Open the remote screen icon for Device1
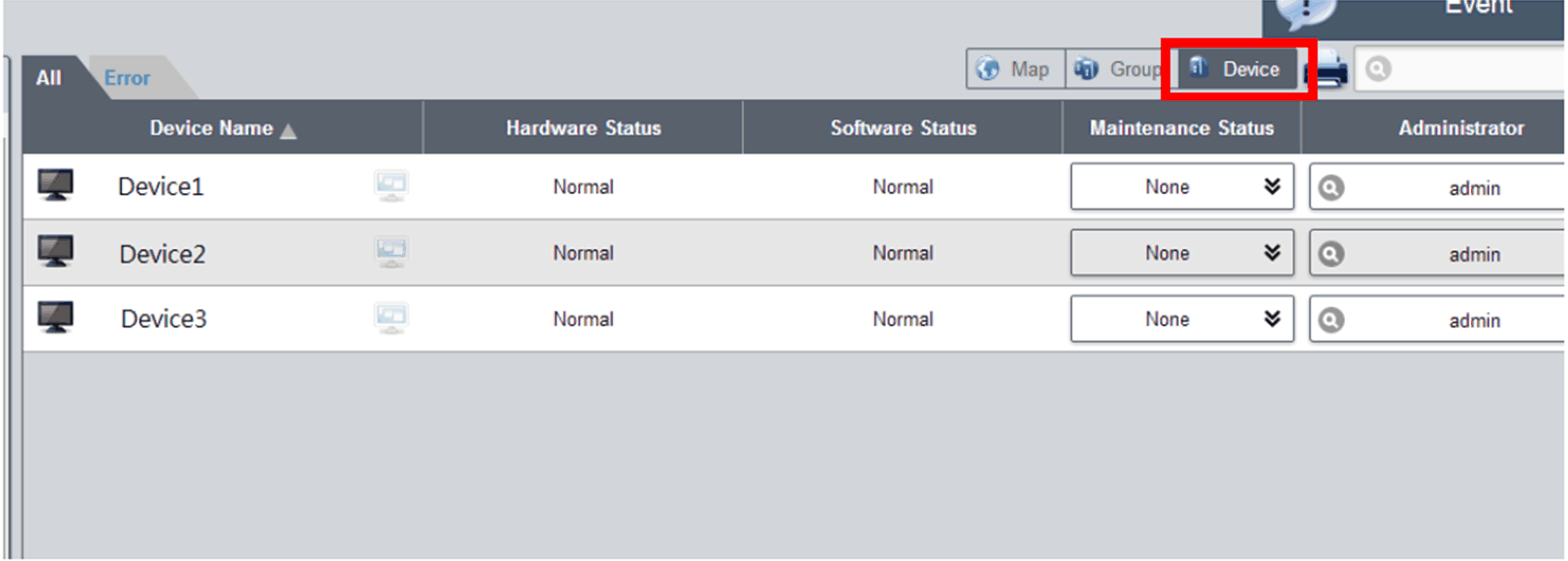This screenshot has width=1568, height=561. 391,186
